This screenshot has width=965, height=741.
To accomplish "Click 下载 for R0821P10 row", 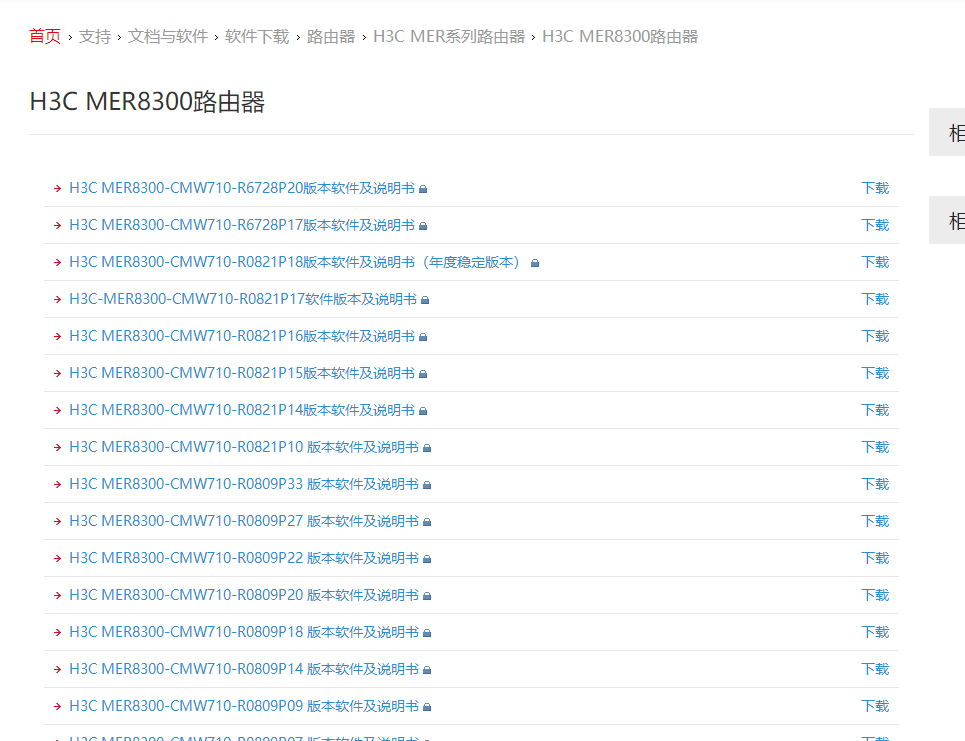I will (x=875, y=447).
